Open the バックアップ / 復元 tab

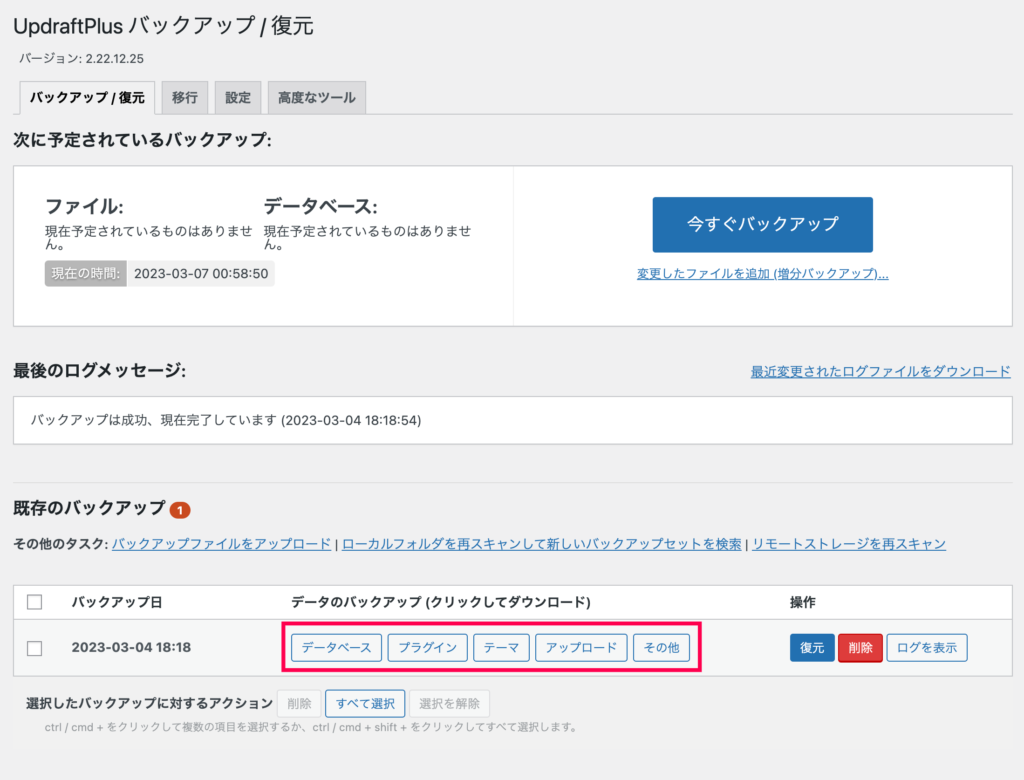click(87, 98)
